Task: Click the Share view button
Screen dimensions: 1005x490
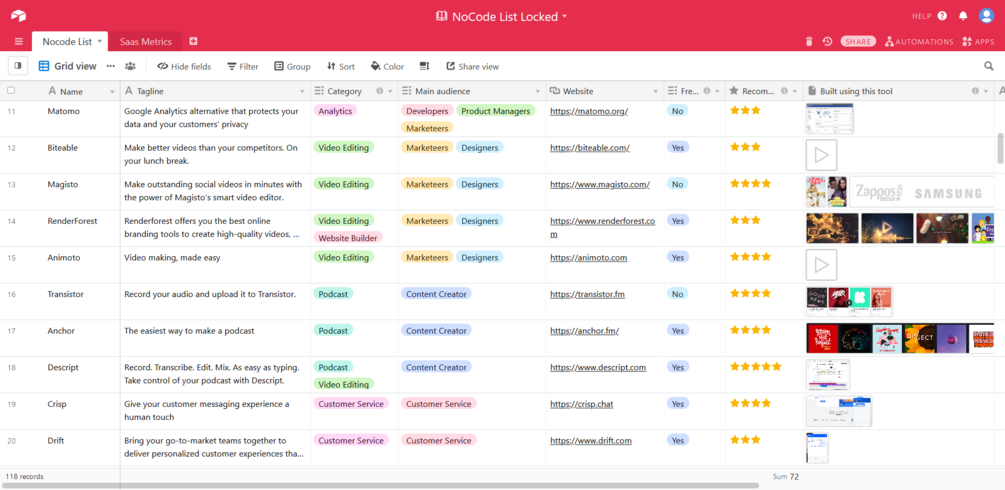Action: click(472, 66)
